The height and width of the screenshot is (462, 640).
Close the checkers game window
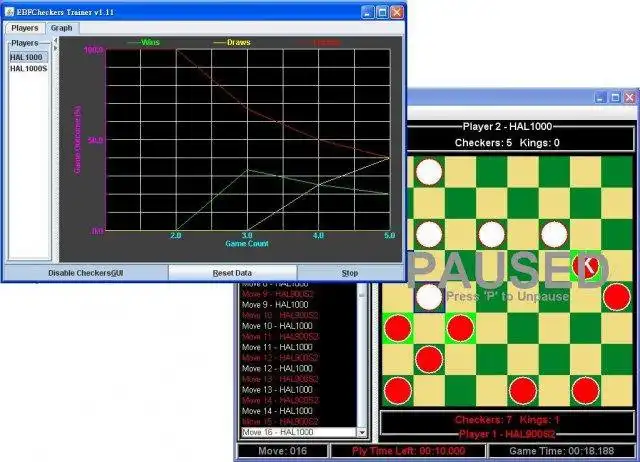(x=630, y=98)
